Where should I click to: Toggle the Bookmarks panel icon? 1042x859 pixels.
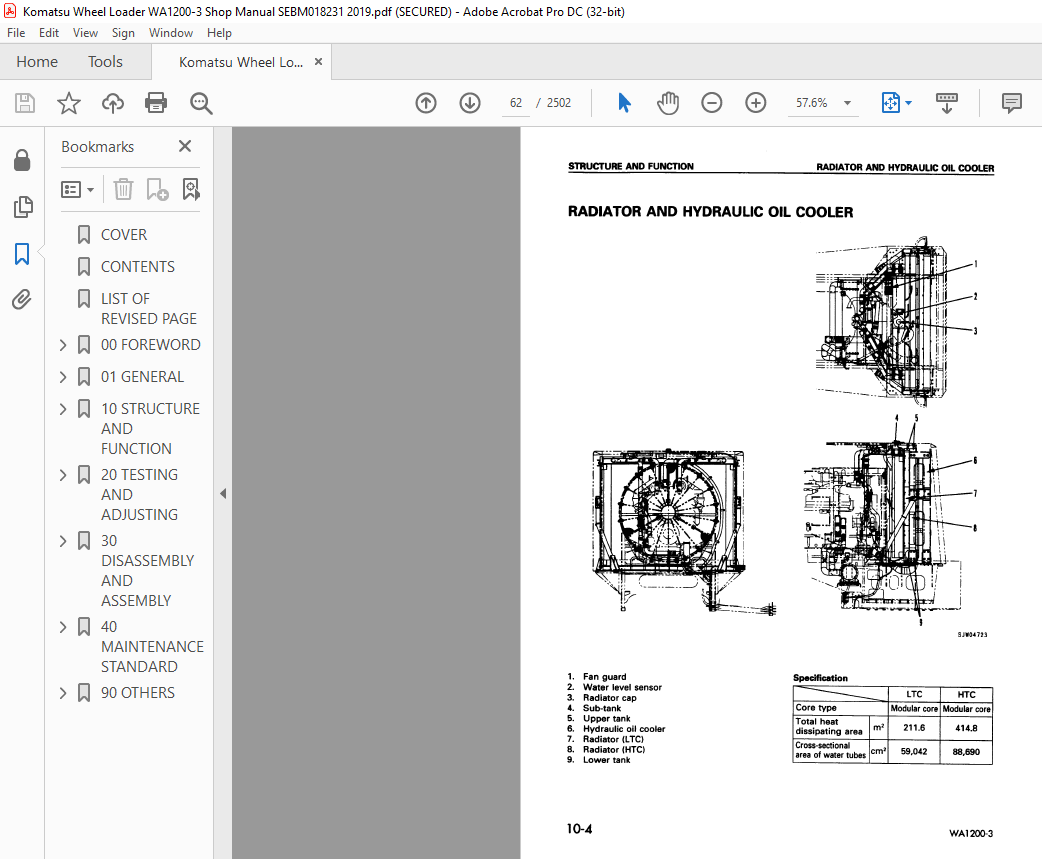tap(22, 254)
